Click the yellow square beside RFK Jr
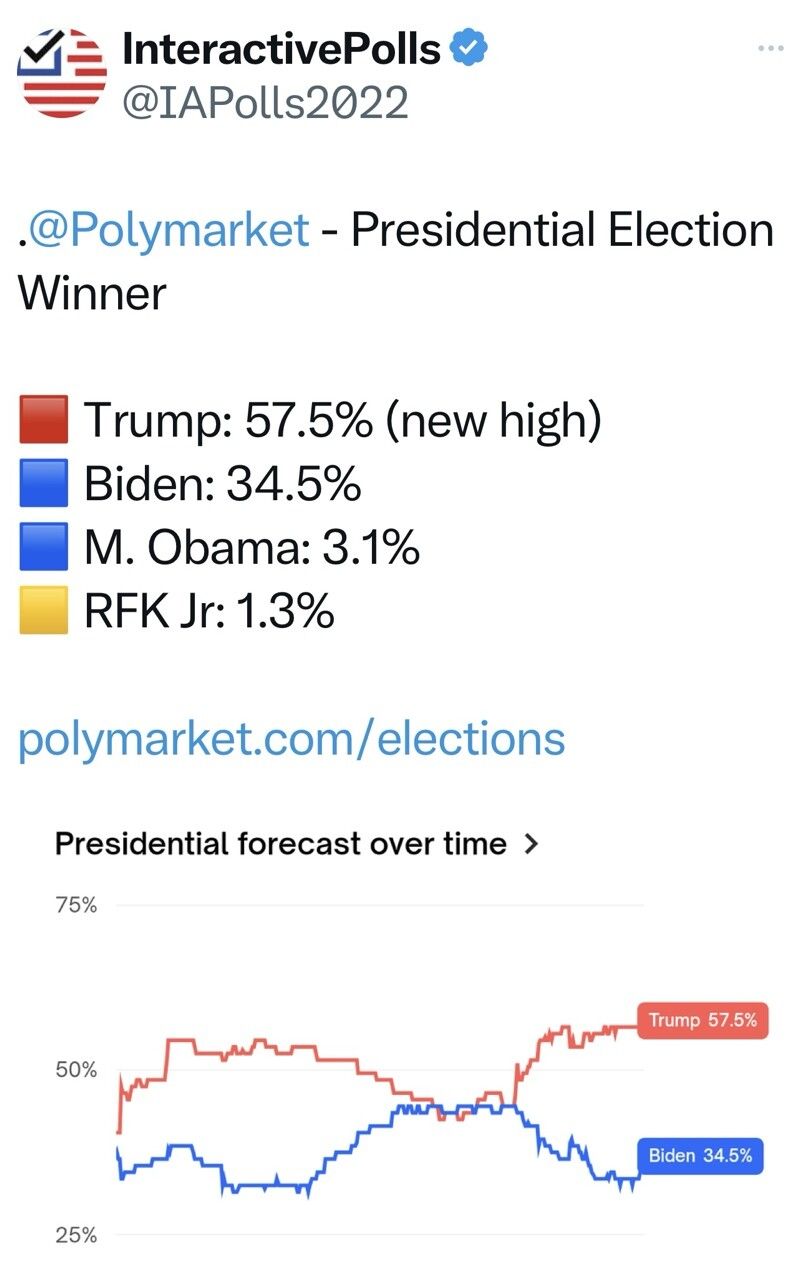The width and height of the screenshot is (805, 1276). (44, 611)
